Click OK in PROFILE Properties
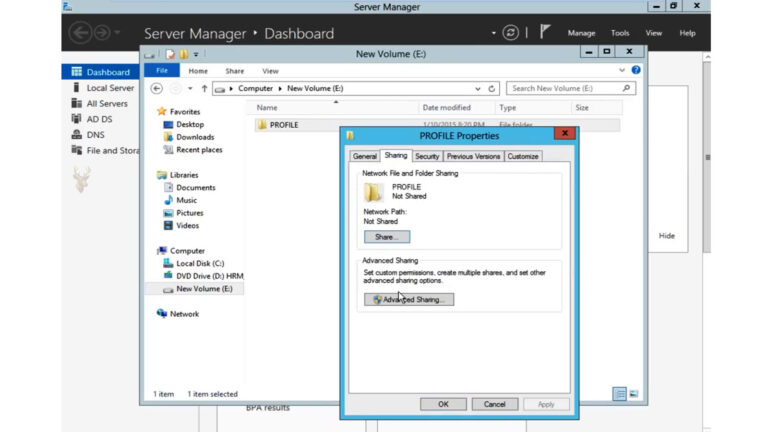 [443, 404]
